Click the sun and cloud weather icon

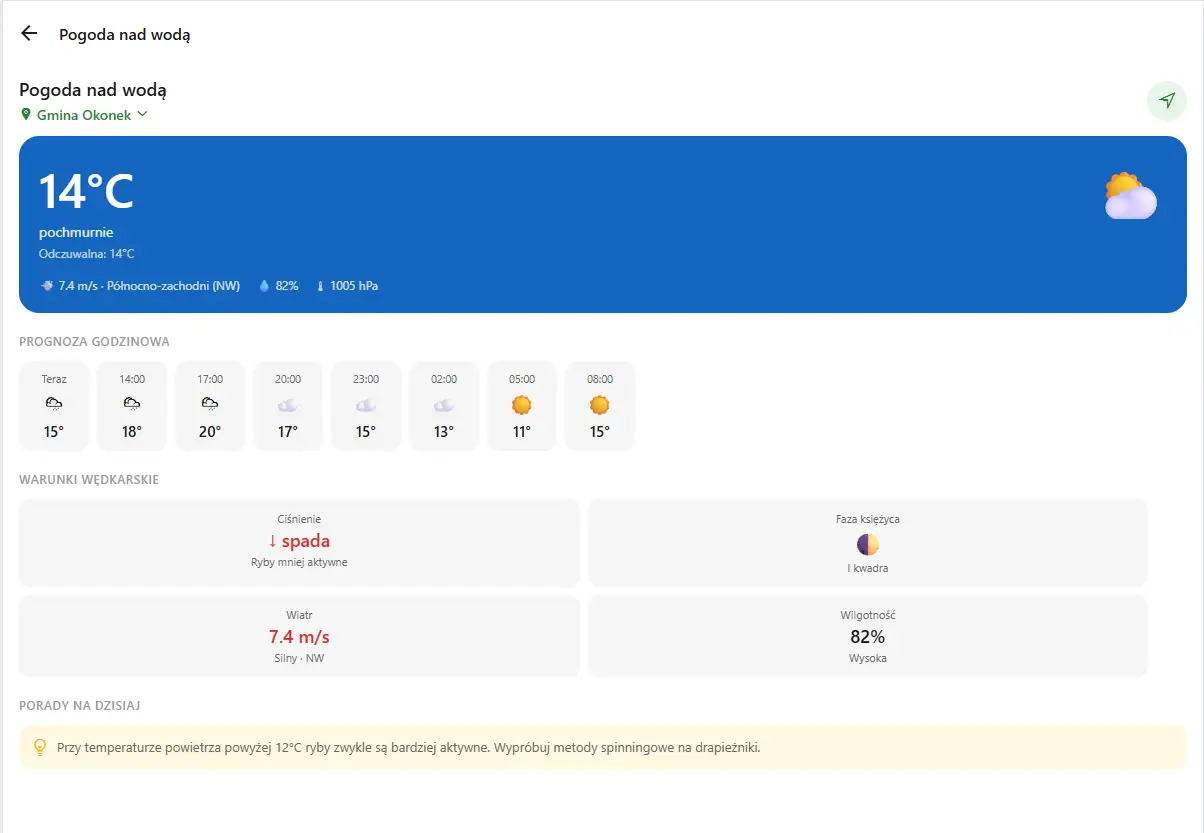[1131, 196]
